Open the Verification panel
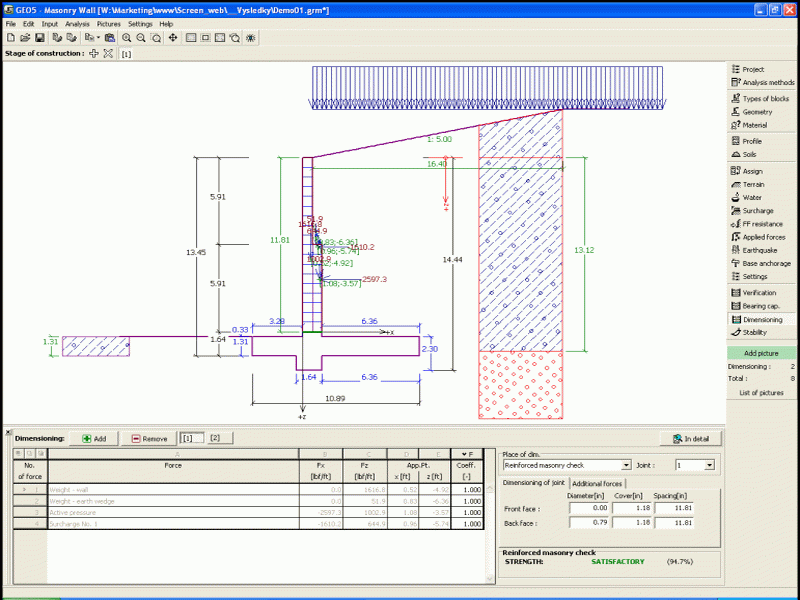Screen dimensions: 800x600 point(760,292)
